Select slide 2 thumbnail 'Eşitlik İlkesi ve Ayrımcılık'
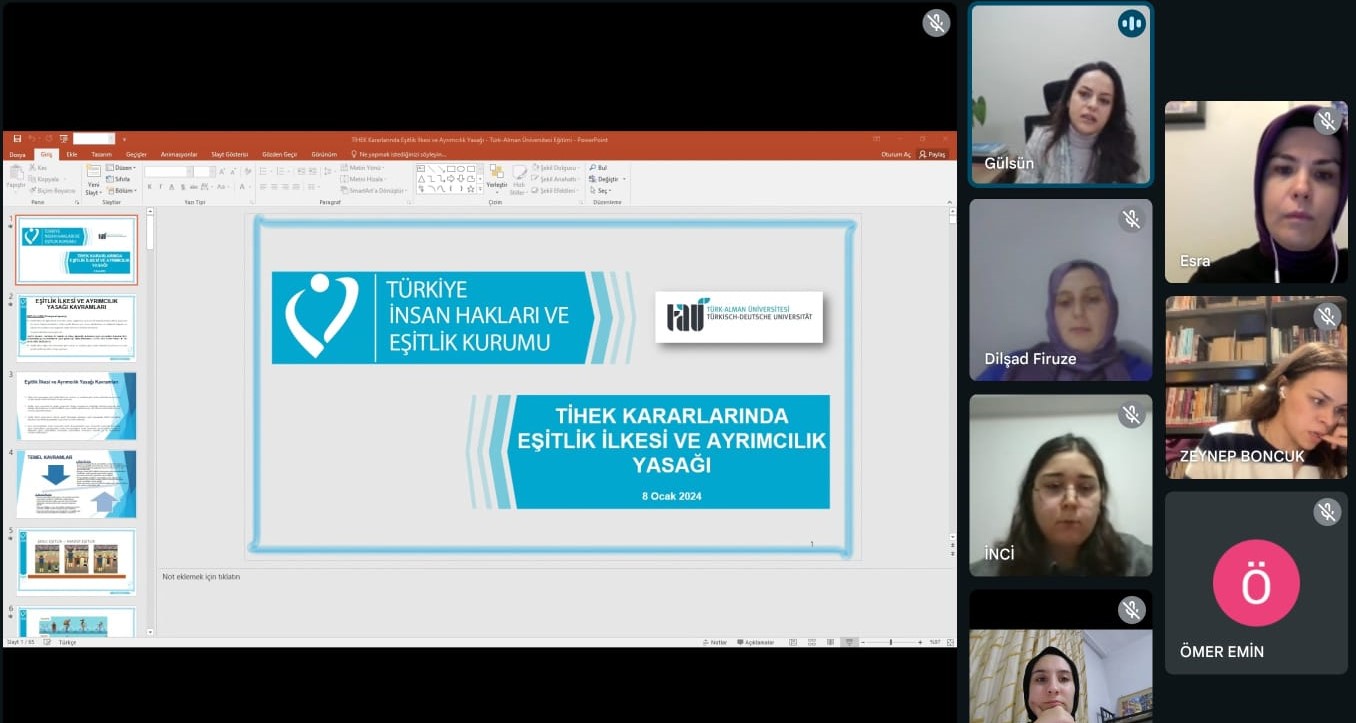Screen dimensions: 1356x723 [x=76, y=327]
